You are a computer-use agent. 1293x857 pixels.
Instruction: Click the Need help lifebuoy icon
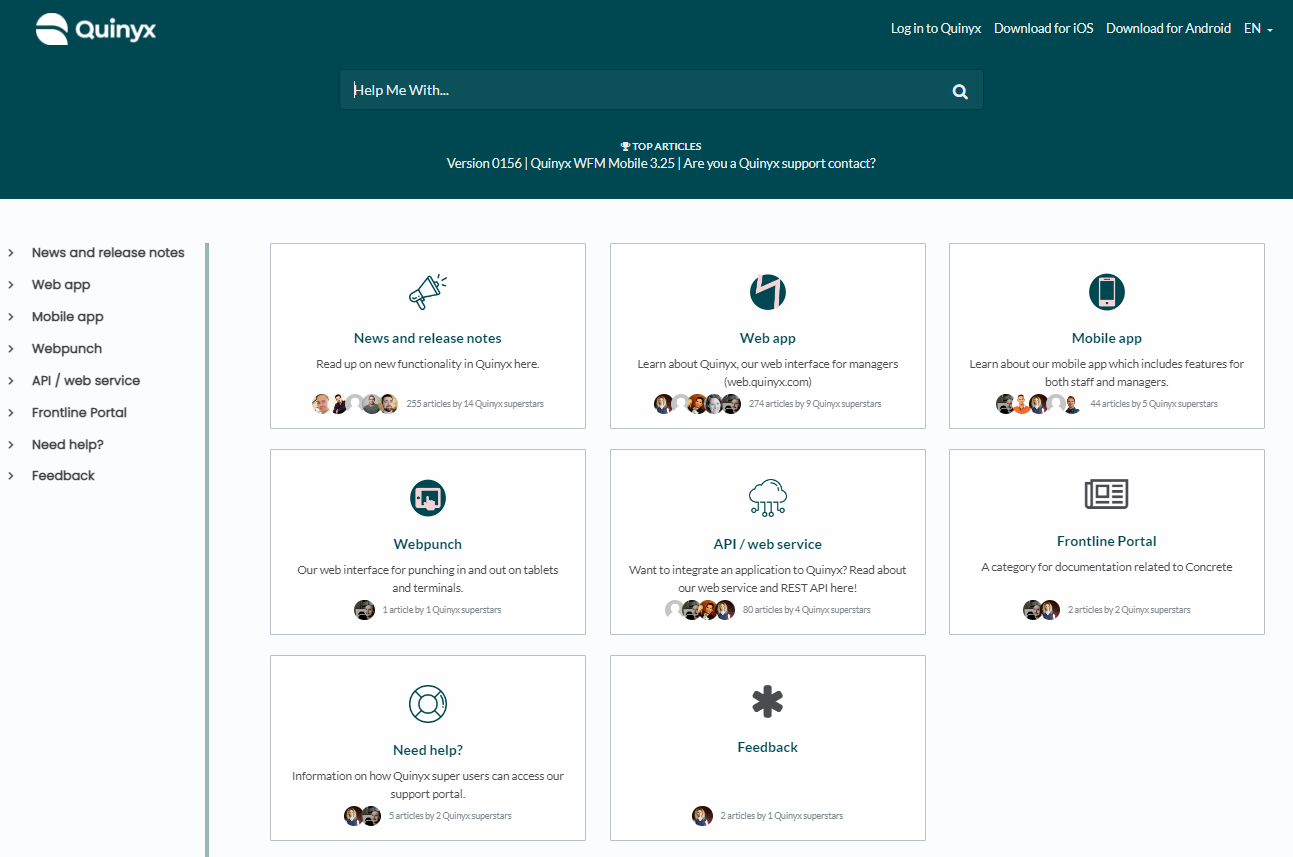428,704
